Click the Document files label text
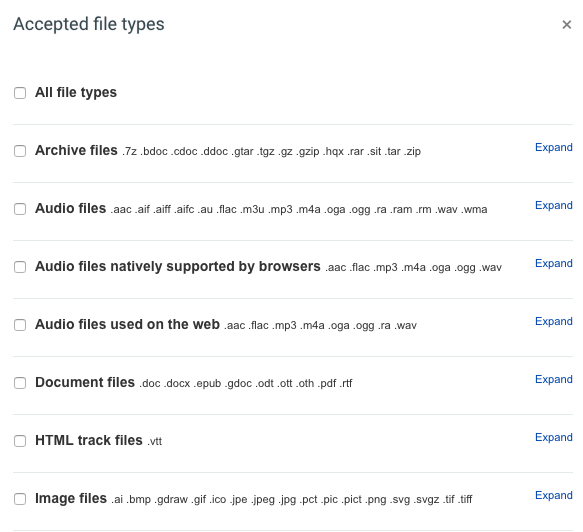The image size is (583, 532). [85, 383]
